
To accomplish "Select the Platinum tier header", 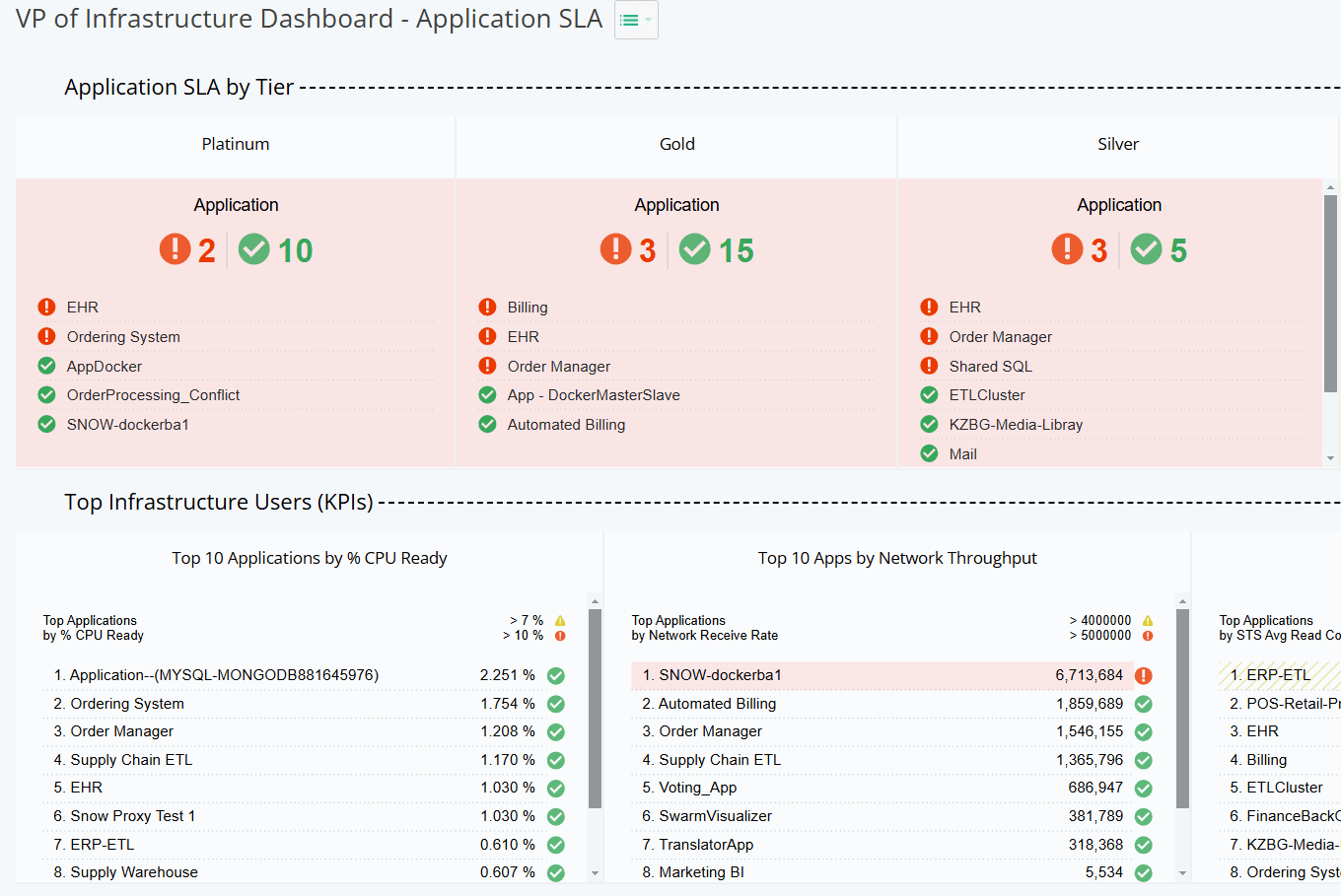I will pos(236,144).
